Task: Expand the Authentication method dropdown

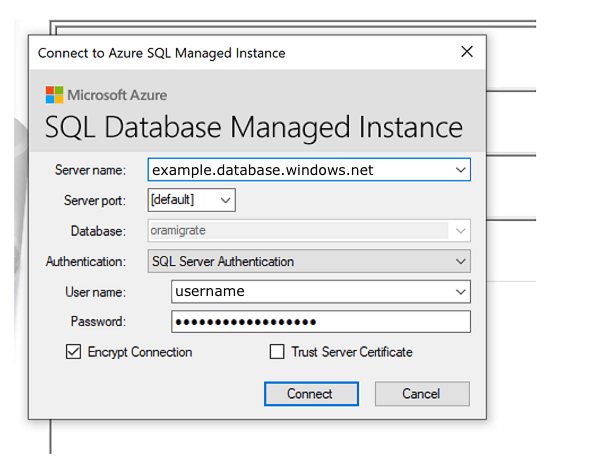Action: point(460,262)
